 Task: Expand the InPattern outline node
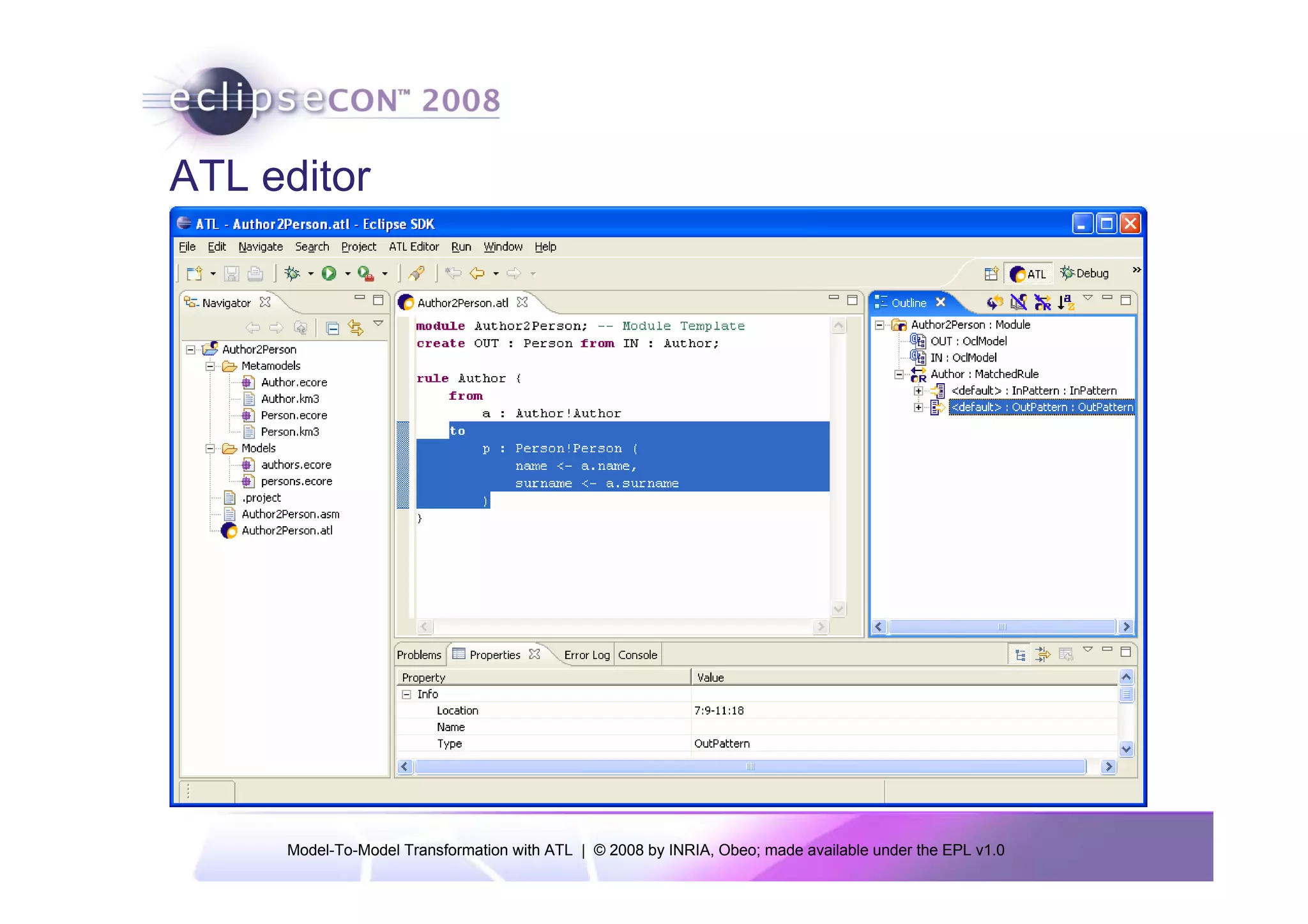tap(918, 391)
